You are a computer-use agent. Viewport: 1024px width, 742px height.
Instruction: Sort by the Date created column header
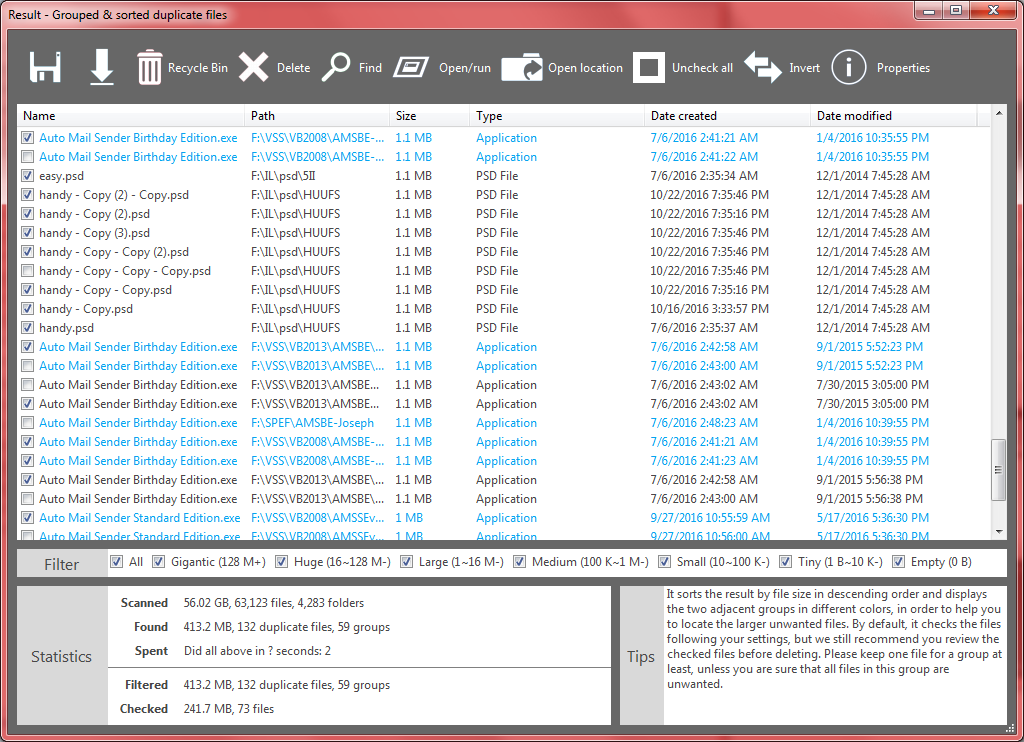pyautogui.click(x=728, y=116)
